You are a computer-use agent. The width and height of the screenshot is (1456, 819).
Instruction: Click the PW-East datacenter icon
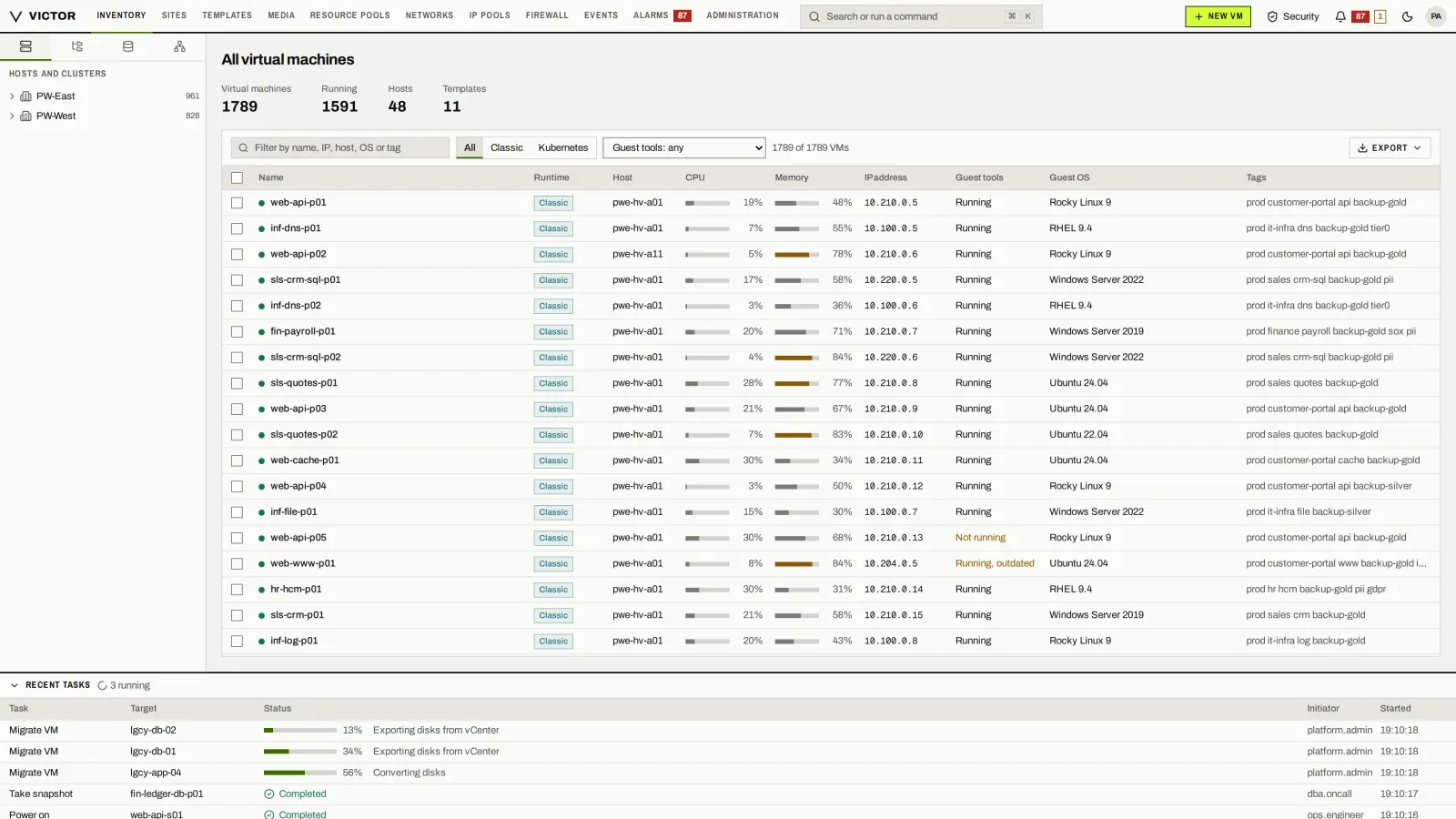point(25,96)
